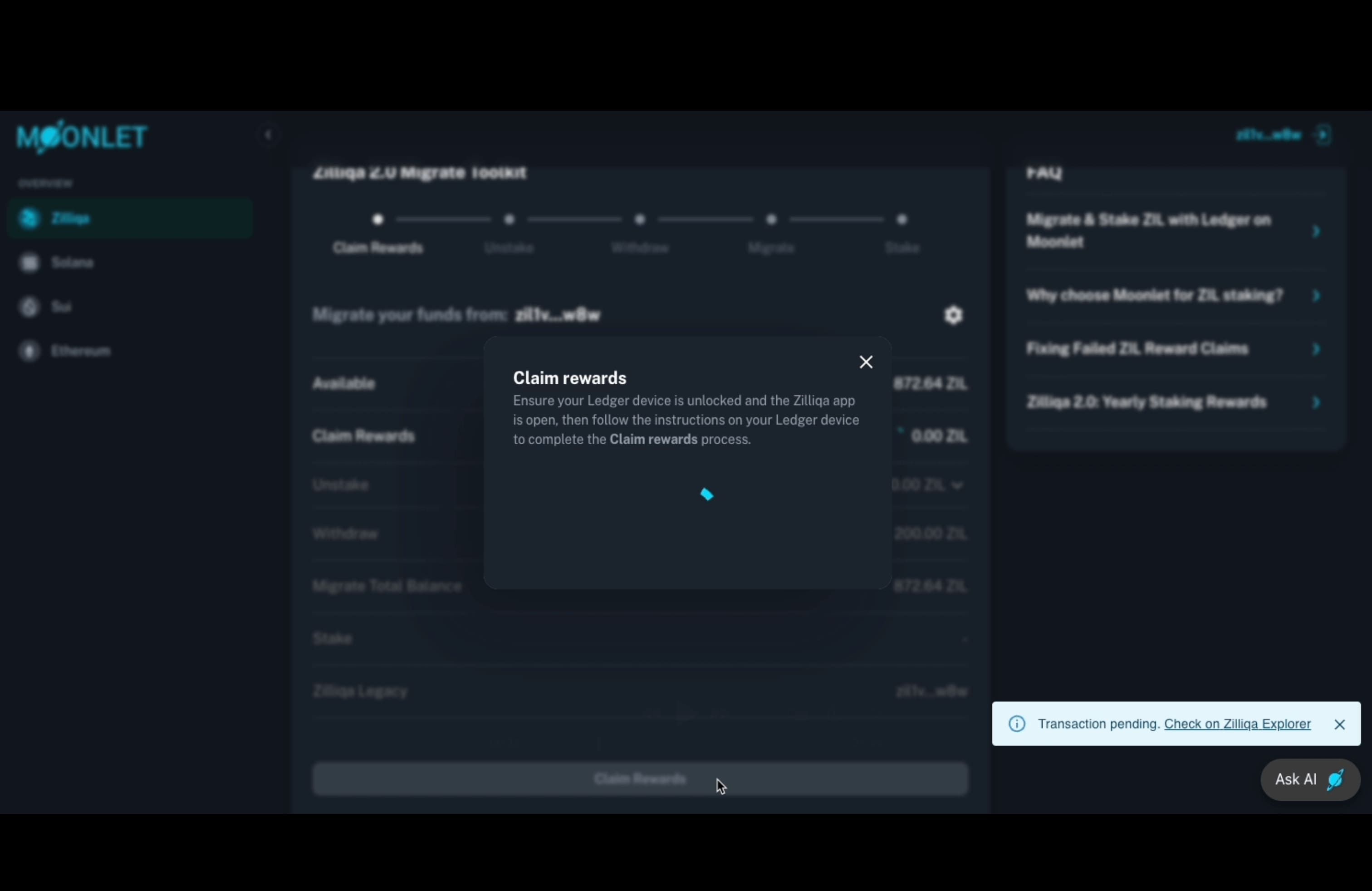Click the logout icon next to wallet address

coord(1323,135)
